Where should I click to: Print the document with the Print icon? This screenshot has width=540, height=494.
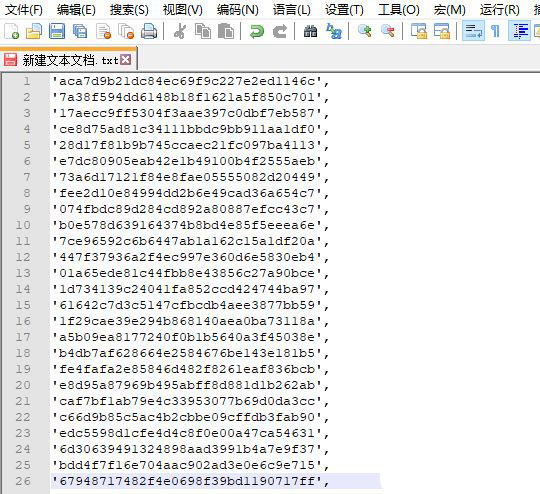pyautogui.click(x=149, y=31)
